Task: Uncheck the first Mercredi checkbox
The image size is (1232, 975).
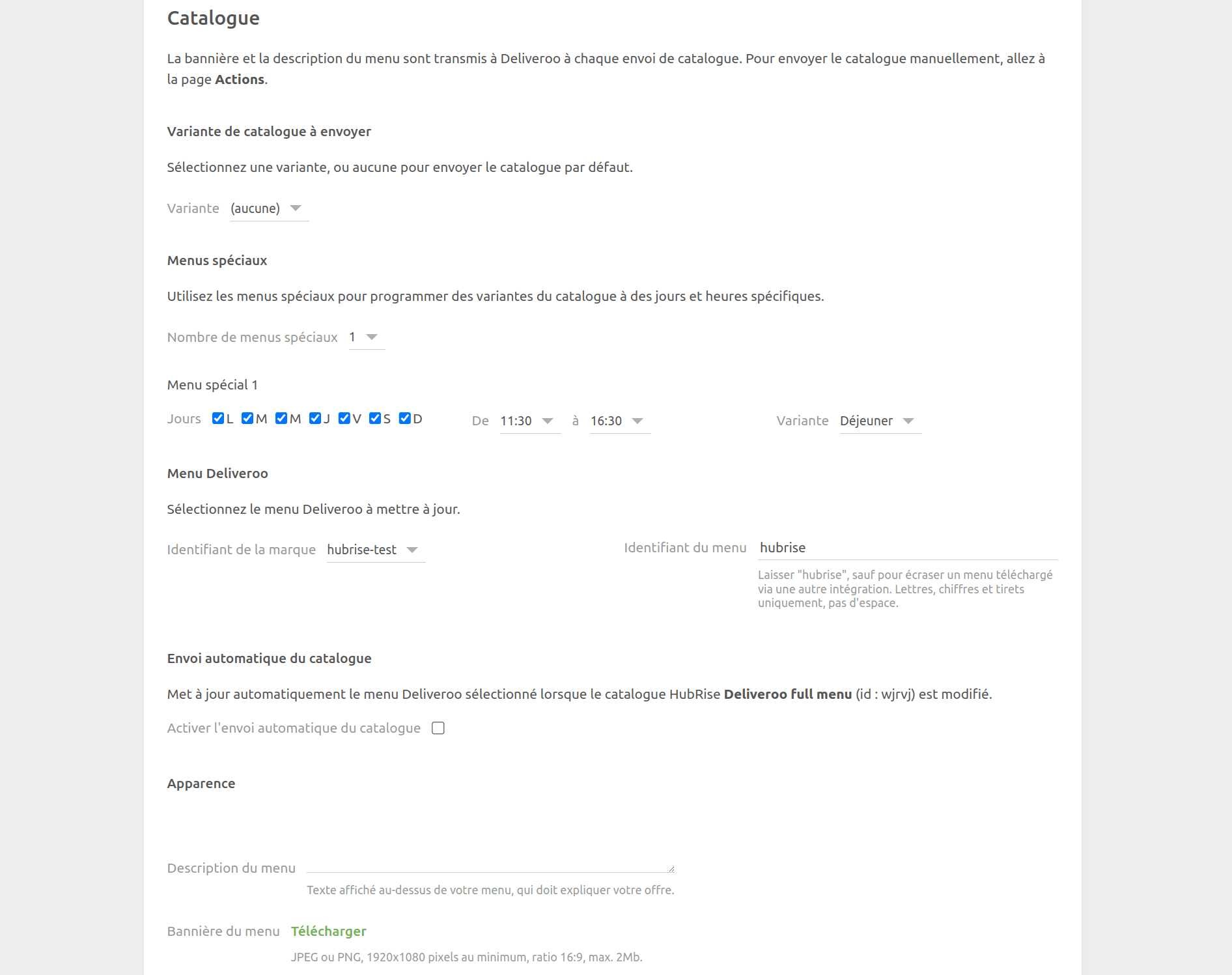Action: click(281, 418)
